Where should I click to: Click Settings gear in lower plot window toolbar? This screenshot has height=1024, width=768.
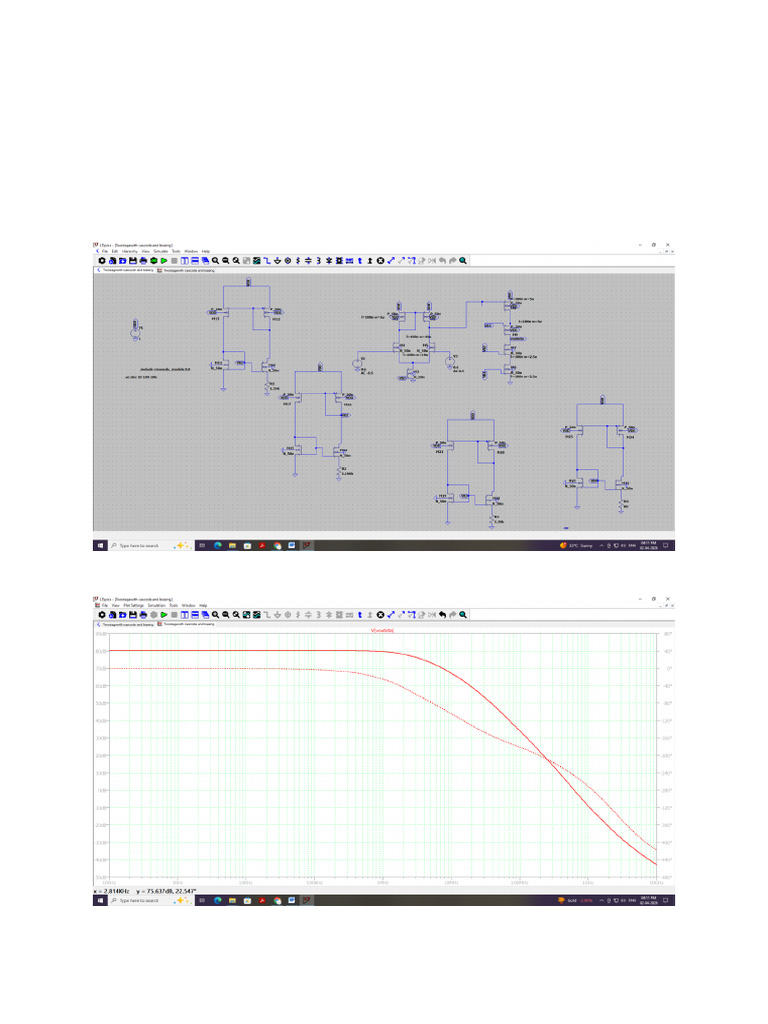[x=102, y=615]
